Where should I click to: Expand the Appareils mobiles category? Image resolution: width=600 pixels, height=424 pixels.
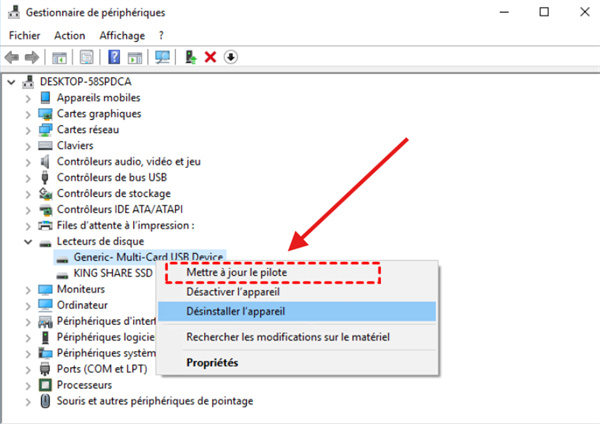pyautogui.click(x=28, y=99)
